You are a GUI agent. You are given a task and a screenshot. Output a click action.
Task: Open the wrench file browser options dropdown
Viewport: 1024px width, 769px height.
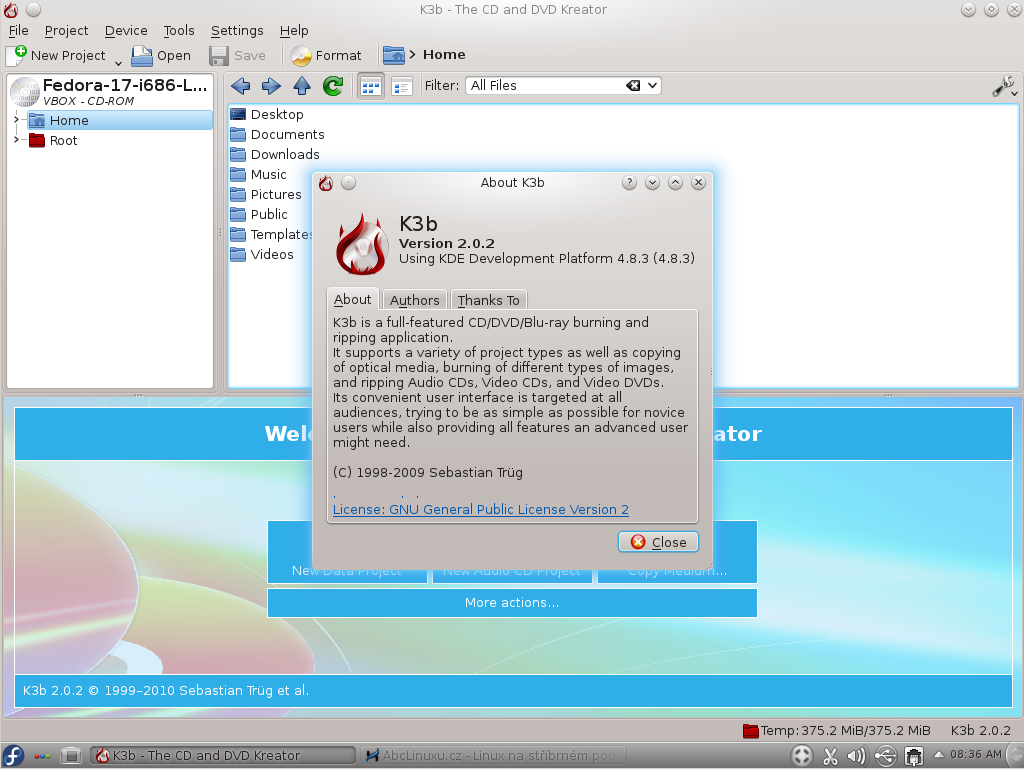pos(1005,86)
